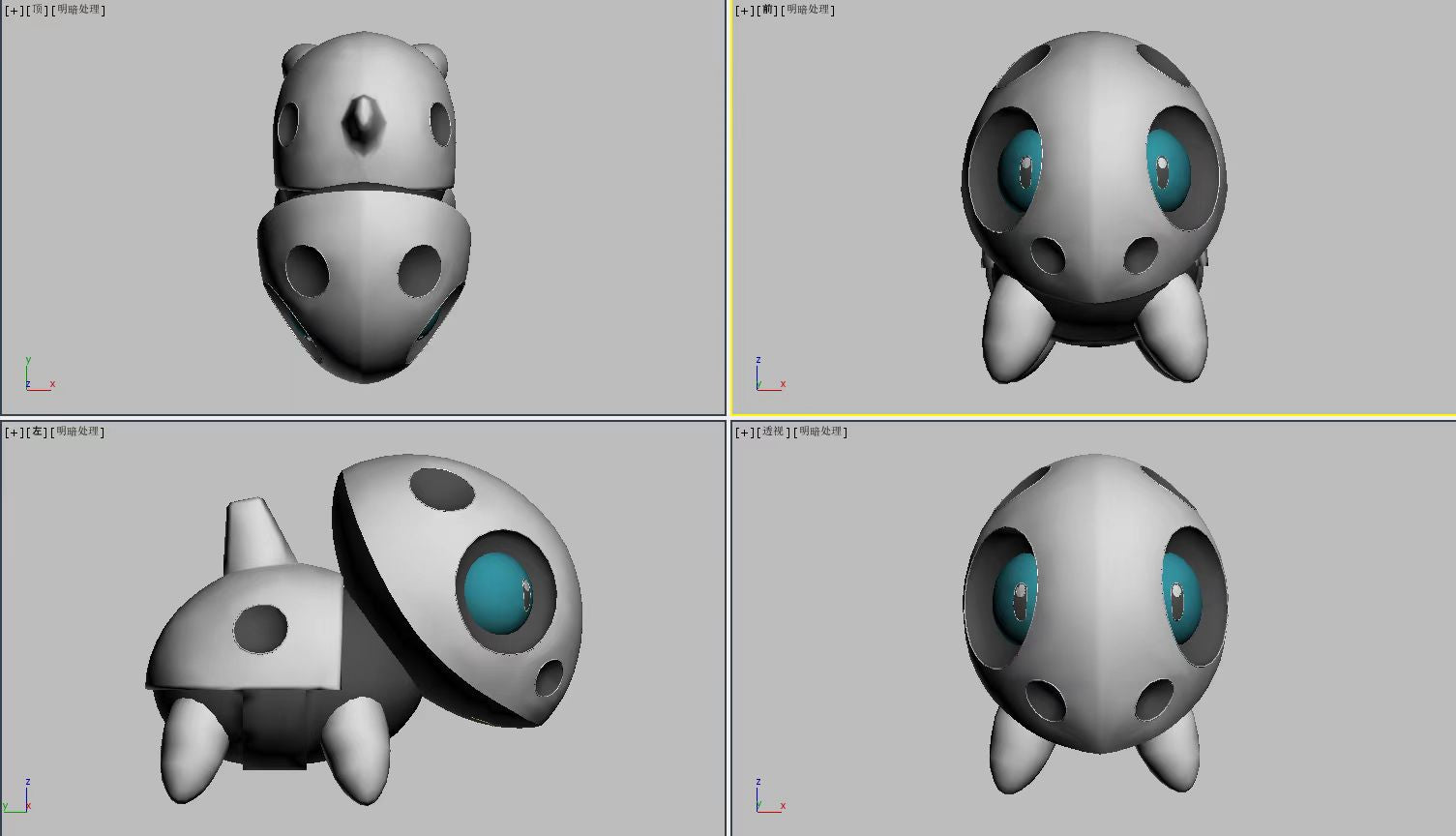1456x836 pixels.
Task: Click the 左 view label in bottom-left viewport
Action: click(x=38, y=432)
